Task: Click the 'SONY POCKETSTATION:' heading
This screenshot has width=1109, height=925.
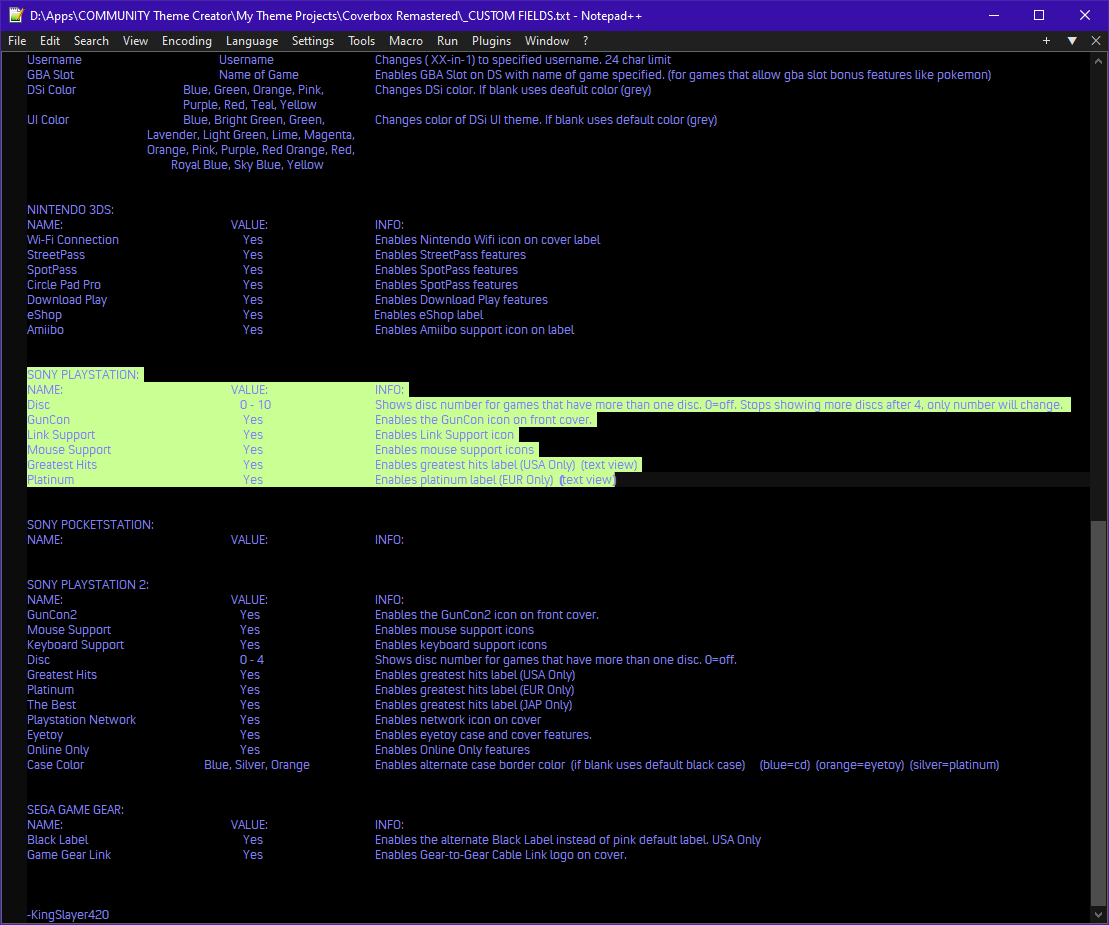Action: (91, 525)
